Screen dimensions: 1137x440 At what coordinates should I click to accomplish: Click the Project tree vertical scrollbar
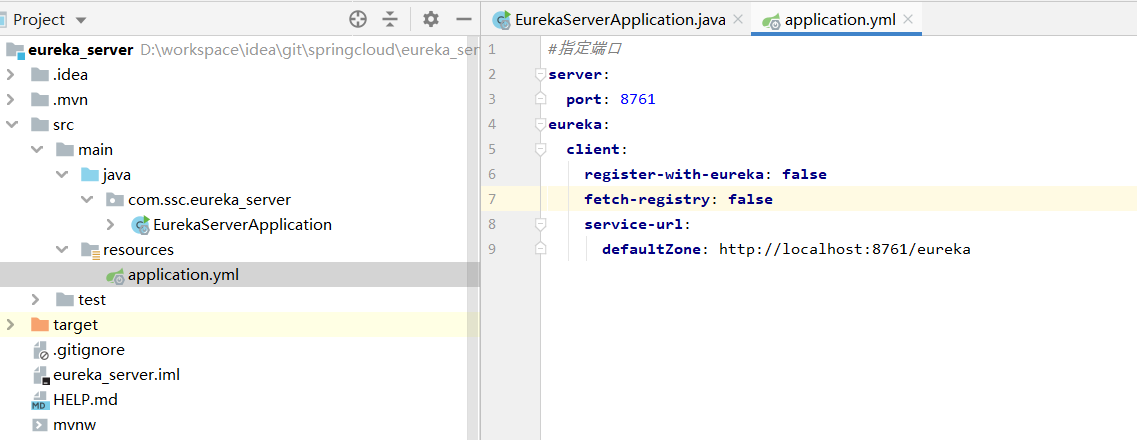473,239
